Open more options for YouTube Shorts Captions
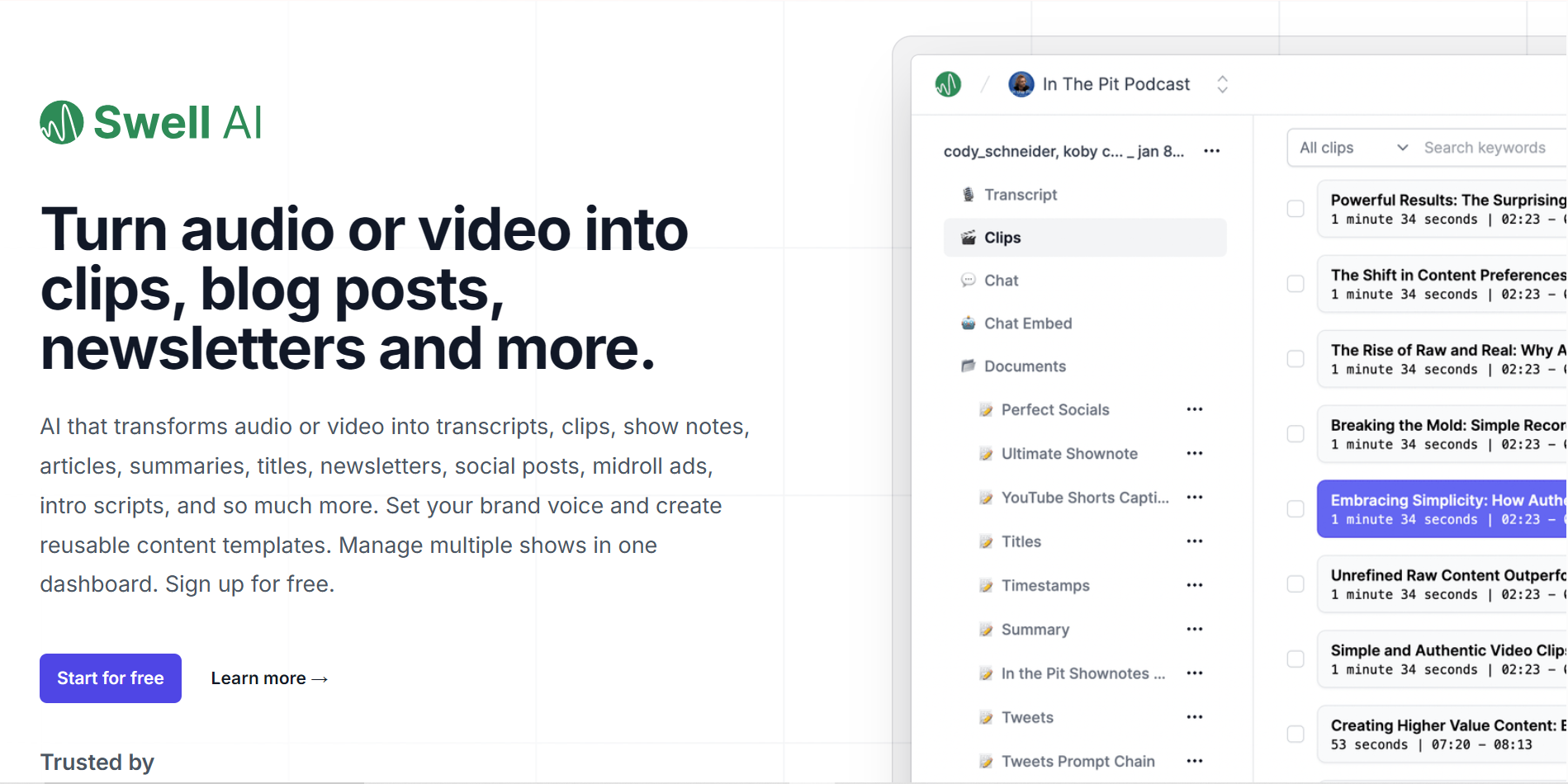Screen dimensions: 1568x784 pos(1195,497)
